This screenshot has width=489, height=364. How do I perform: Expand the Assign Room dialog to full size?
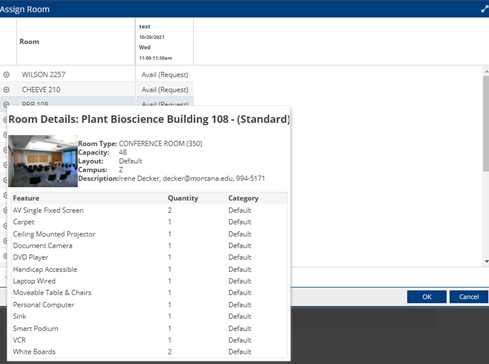484,9
